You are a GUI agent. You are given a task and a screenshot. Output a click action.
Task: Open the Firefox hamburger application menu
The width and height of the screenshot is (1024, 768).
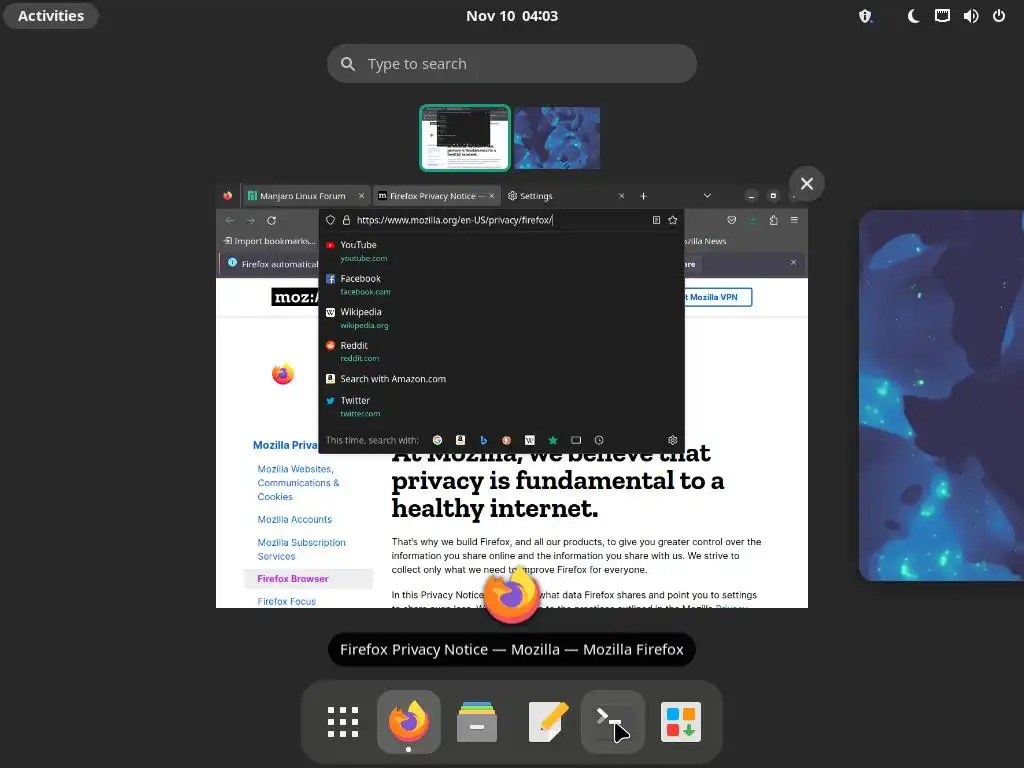point(794,220)
